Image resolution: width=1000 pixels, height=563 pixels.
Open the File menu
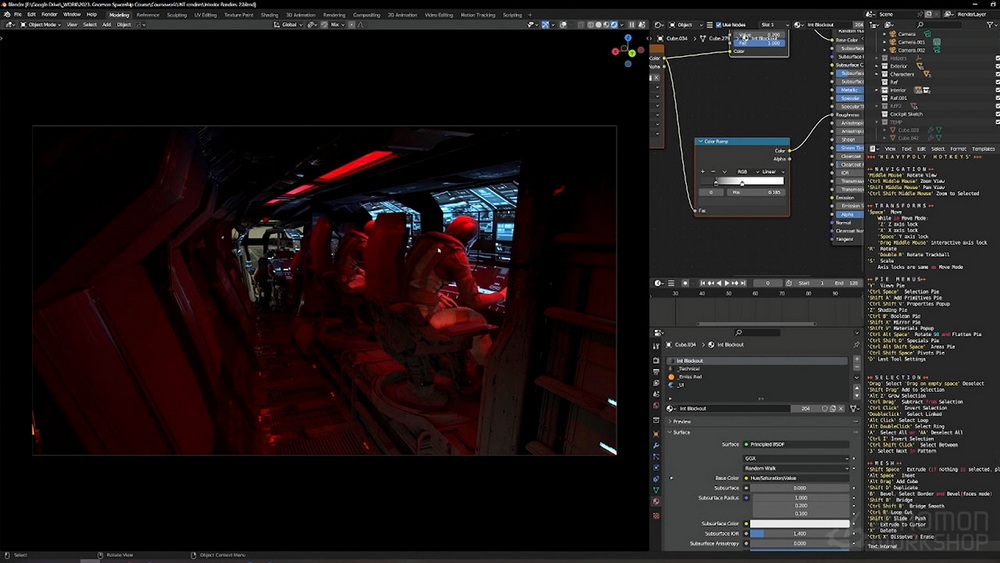click(x=18, y=14)
